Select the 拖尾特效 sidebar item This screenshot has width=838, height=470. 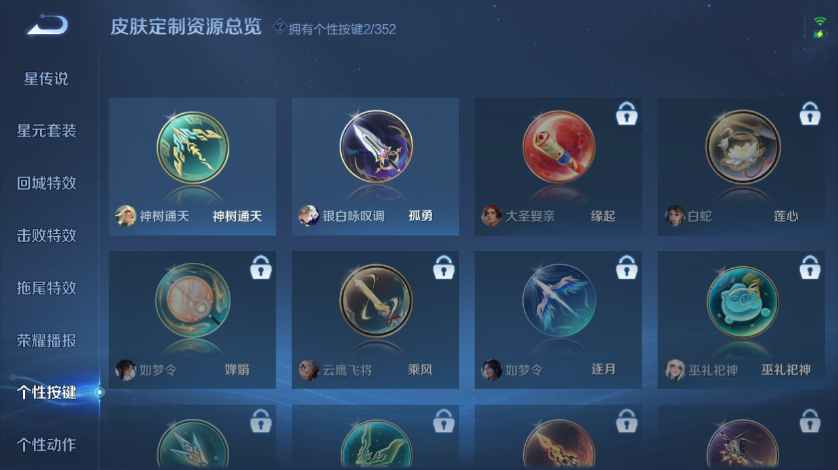click(x=46, y=288)
